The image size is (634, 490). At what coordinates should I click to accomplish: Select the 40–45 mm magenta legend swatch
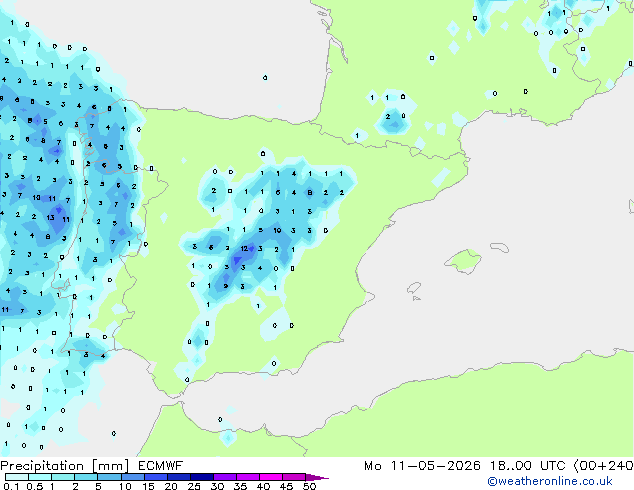(x=271, y=477)
